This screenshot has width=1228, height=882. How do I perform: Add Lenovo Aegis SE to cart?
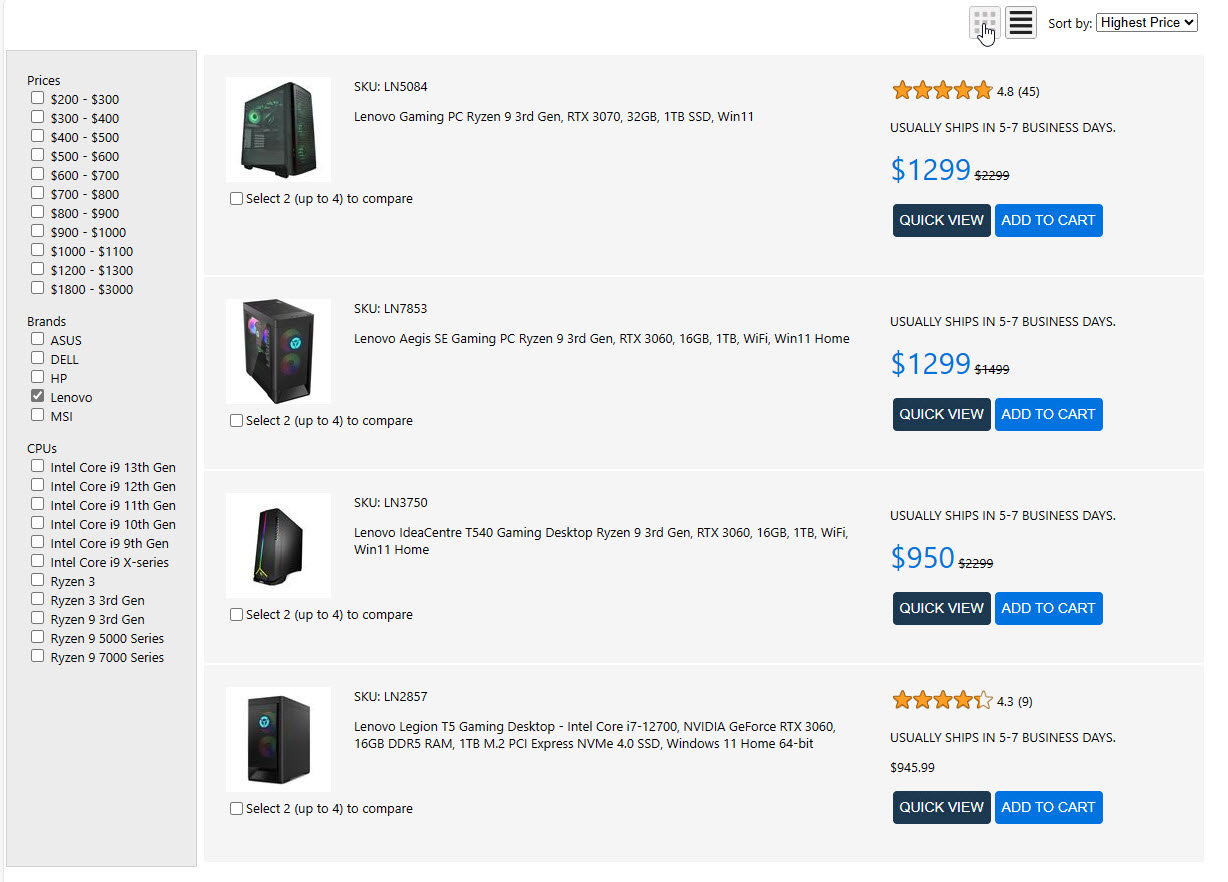click(1048, 414)
